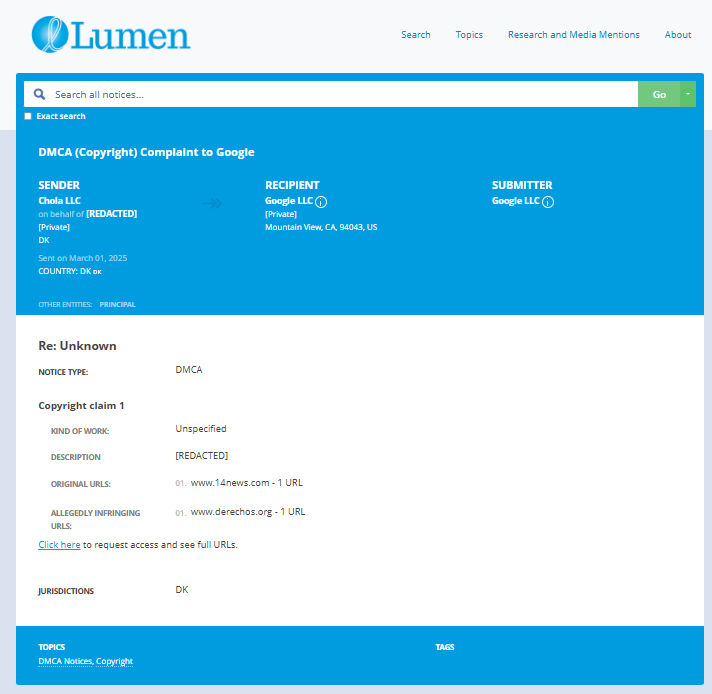Screen dimensions: 712x694
Task: Open the About menu item
Action: point(678,35)
